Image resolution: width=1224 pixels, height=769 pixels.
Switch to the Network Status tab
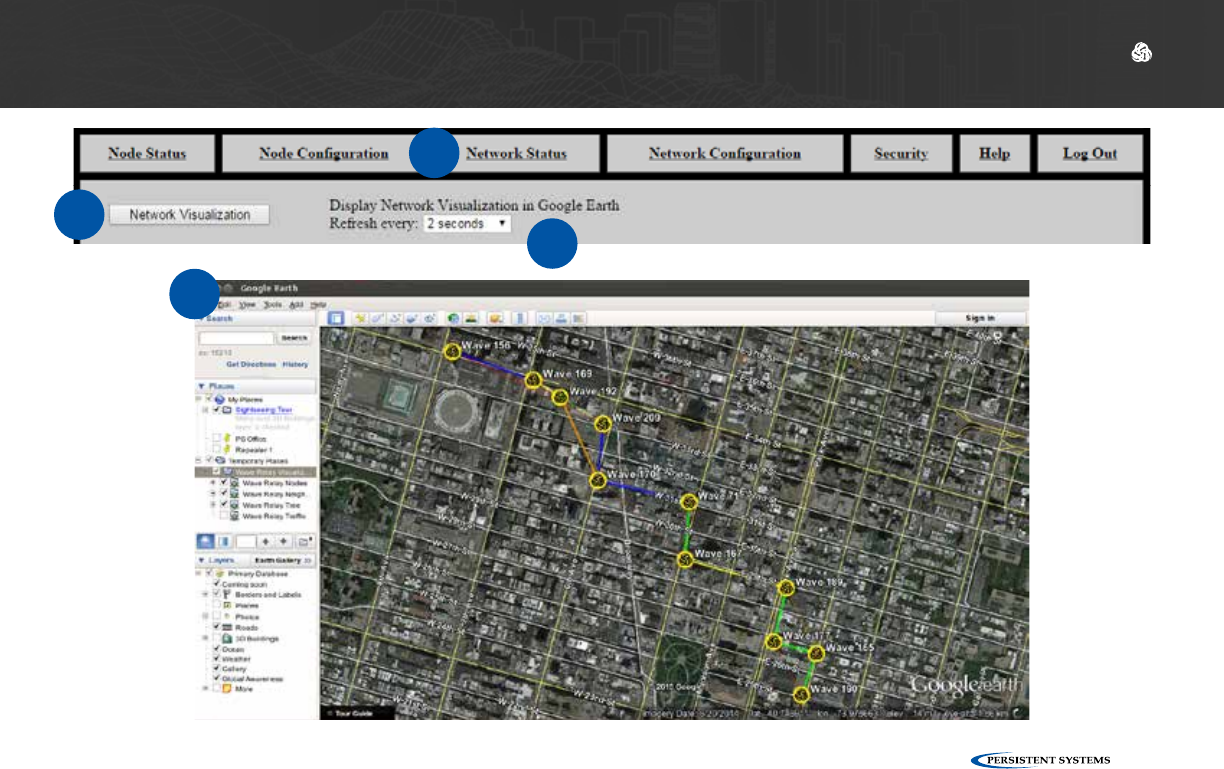click(516, 153)
